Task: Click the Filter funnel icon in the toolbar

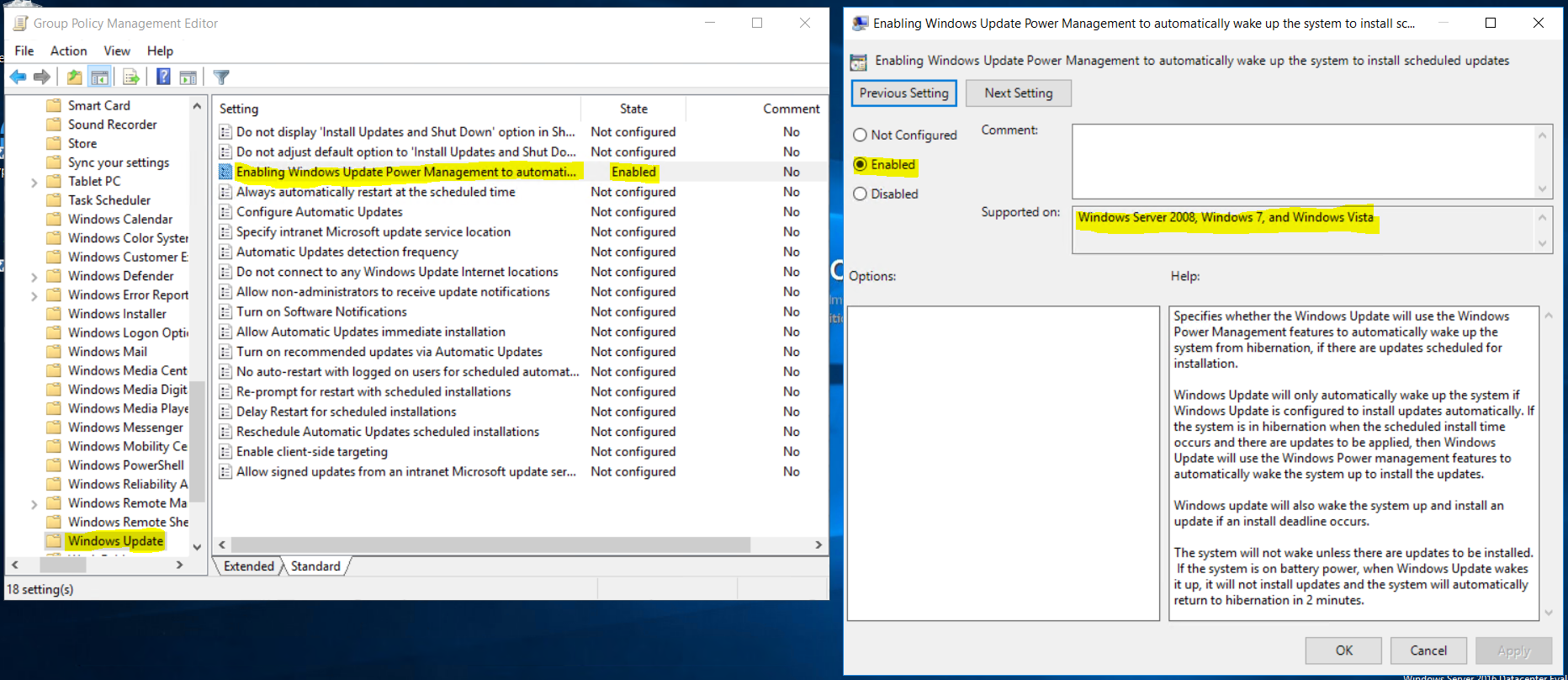Action: [x=221, y=77]
